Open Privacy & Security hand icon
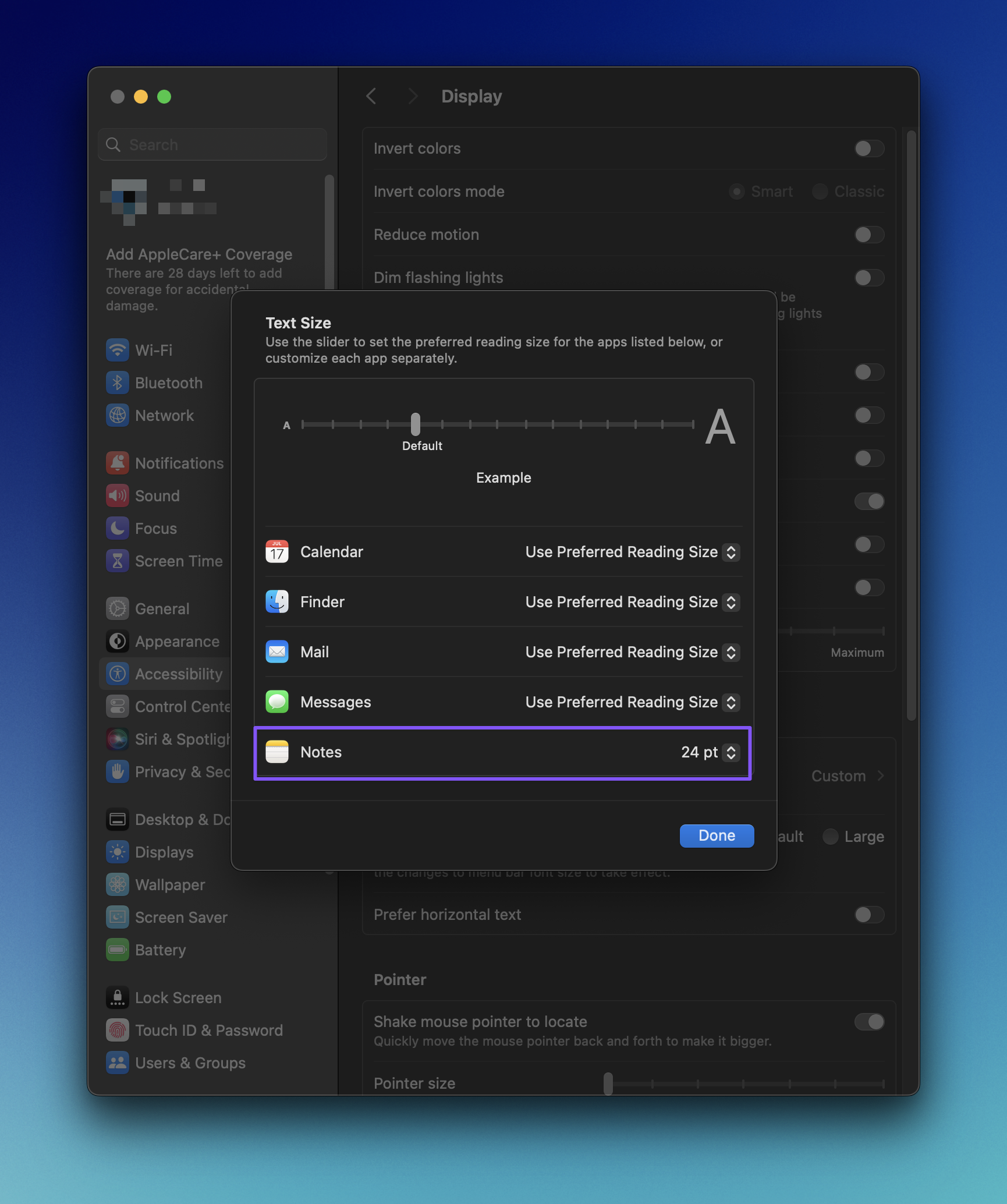 tap(118, 771)
